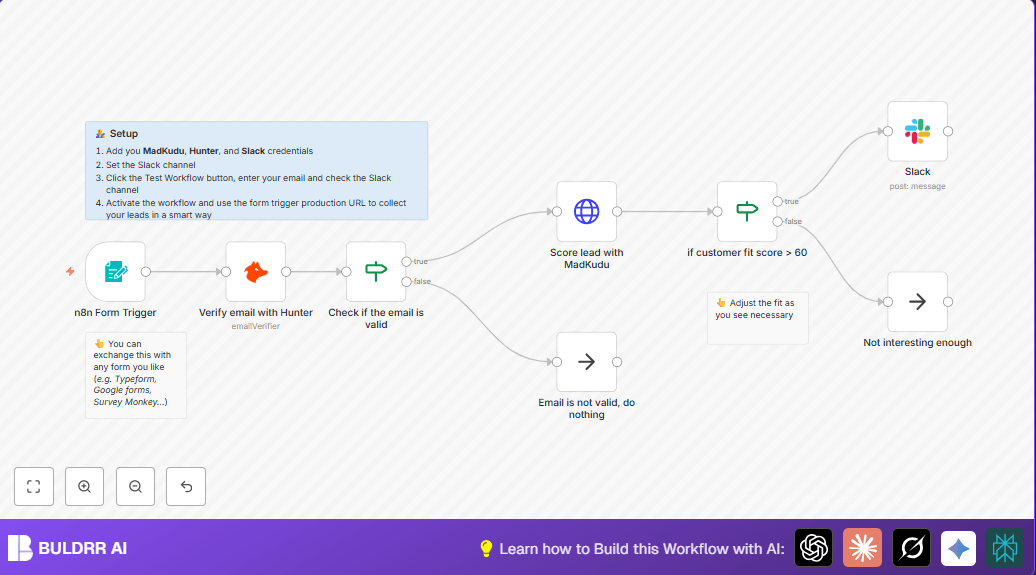The height and width of the screenshot is (575, 1036).
Task: Open the Claude starburst icon
Action: tap(862, 548)
